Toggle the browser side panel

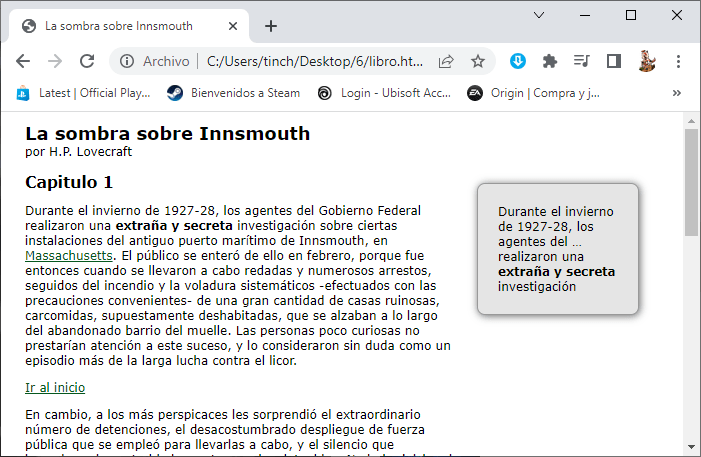pyautogui.click(x=614, y=61)
